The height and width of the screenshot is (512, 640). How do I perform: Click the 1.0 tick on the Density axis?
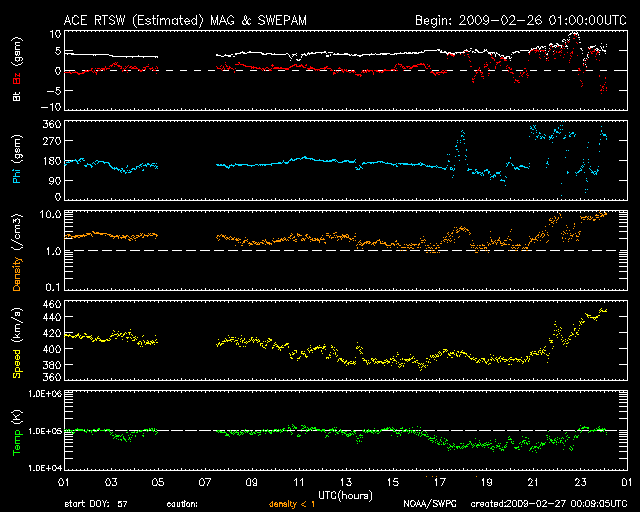(54, 252)
